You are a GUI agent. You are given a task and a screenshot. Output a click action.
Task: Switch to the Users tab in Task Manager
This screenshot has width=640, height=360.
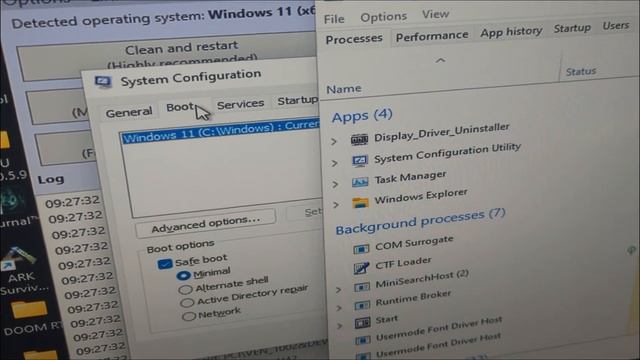click(x=616, y=26)
